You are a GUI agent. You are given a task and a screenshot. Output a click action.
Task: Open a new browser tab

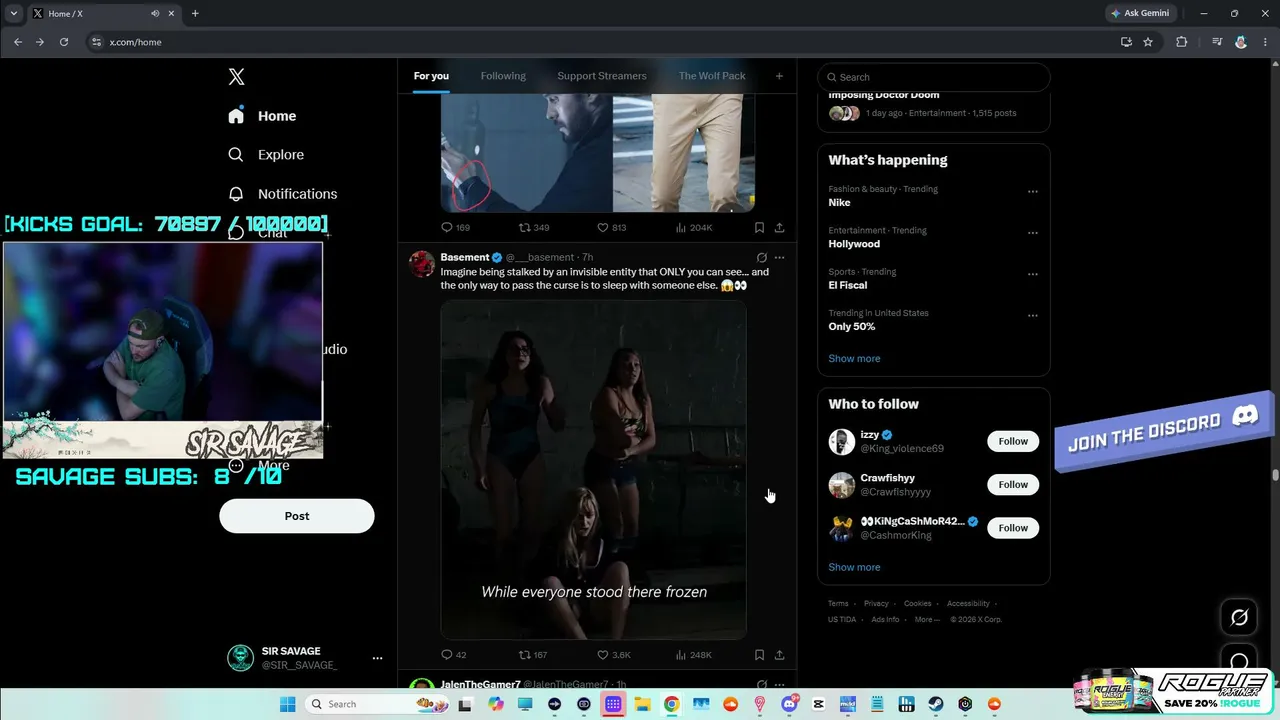[195, 13]
